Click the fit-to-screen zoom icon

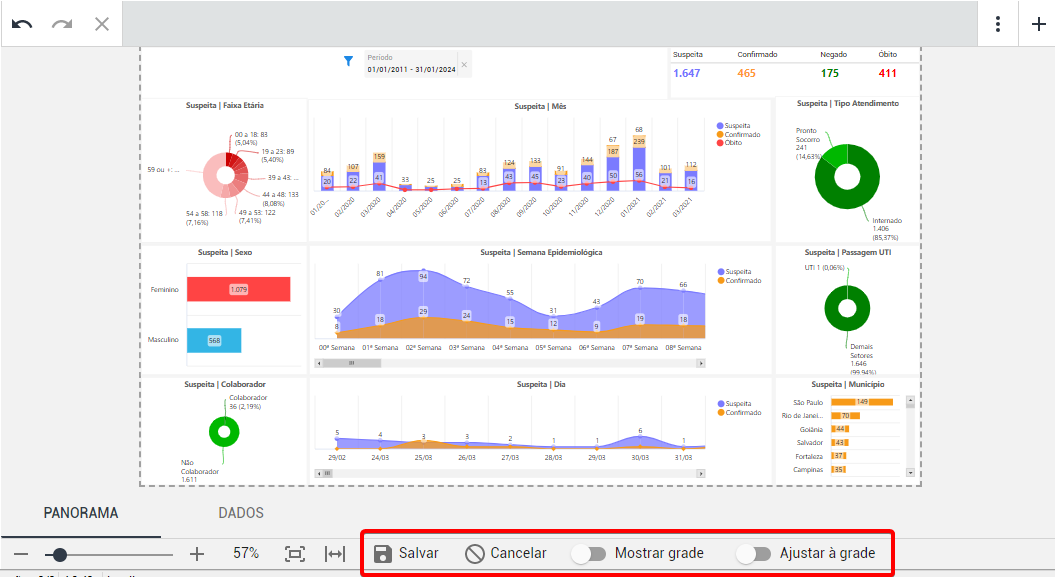pos(295,553)
